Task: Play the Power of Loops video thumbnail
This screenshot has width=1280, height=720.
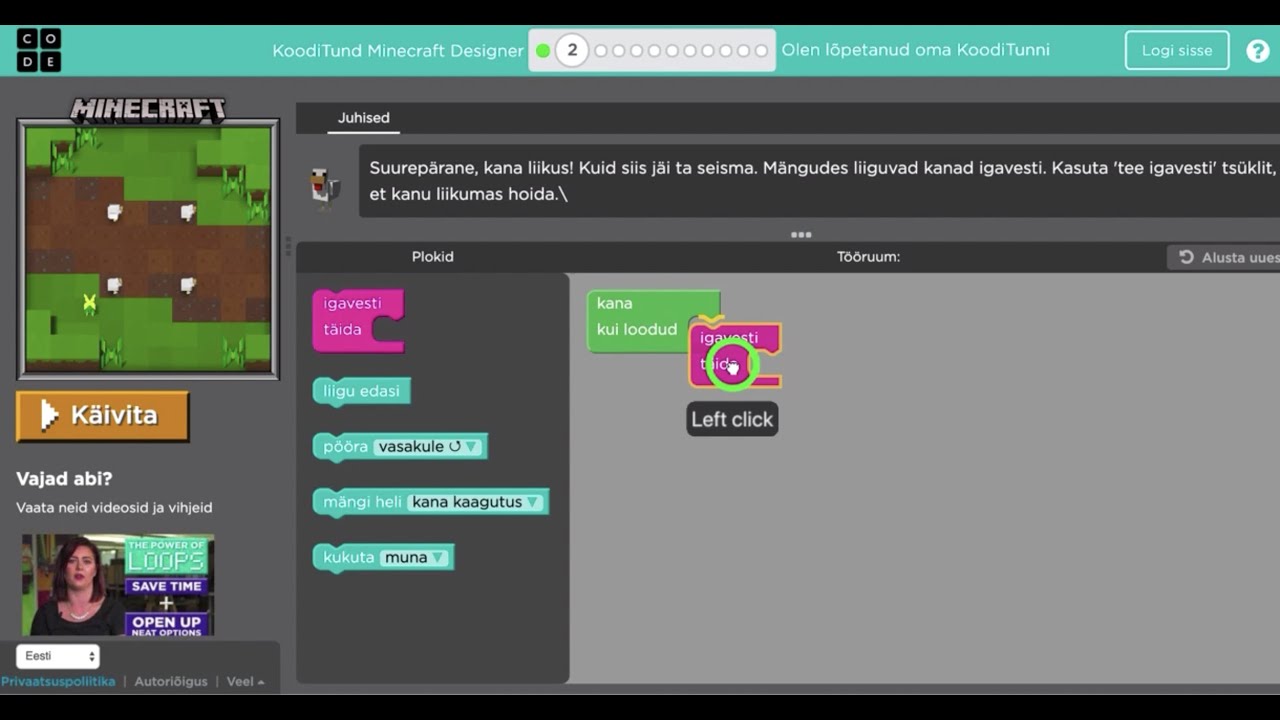Action: (x=118, y=585)
